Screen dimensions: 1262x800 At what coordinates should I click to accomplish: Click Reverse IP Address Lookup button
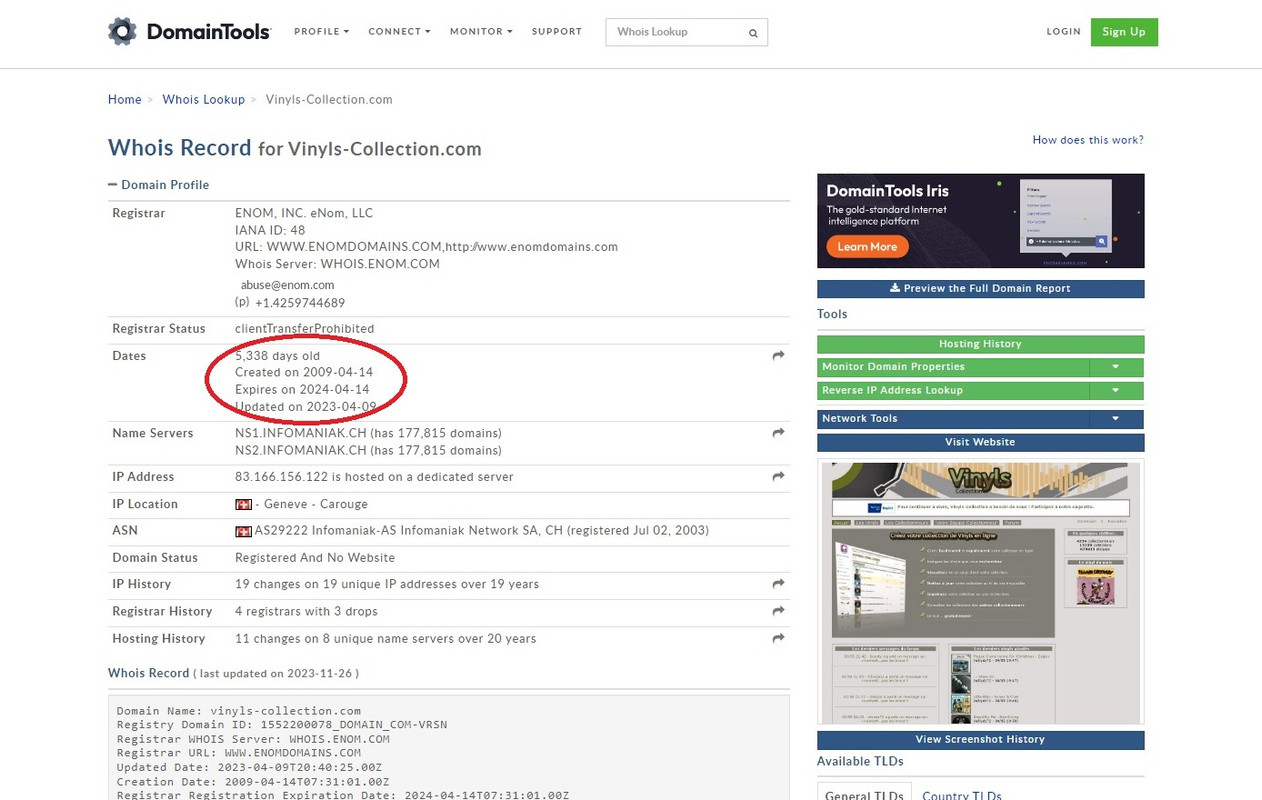952,391
